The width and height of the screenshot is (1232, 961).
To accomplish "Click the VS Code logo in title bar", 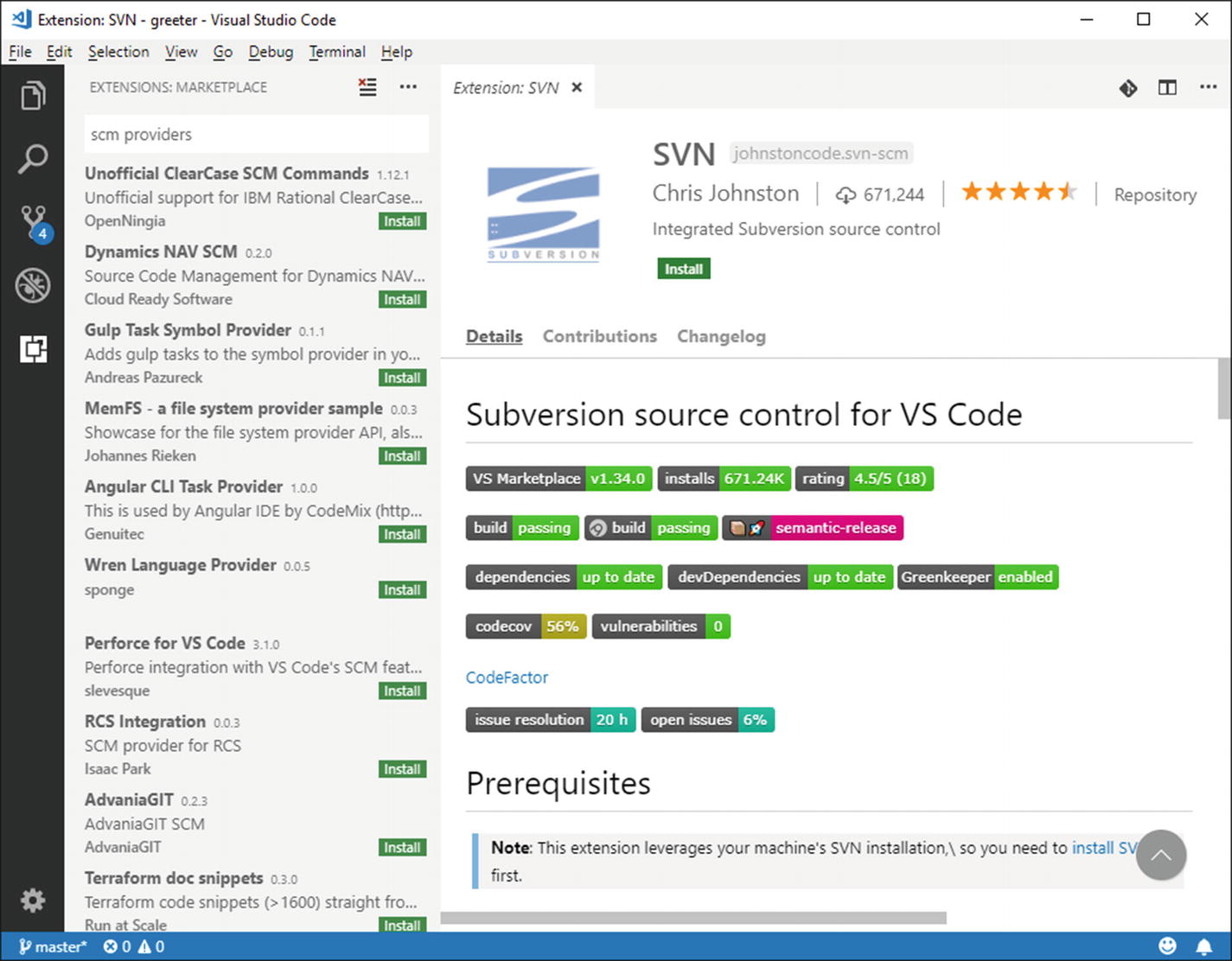I will pyautogui.click(x=21, y=19).
